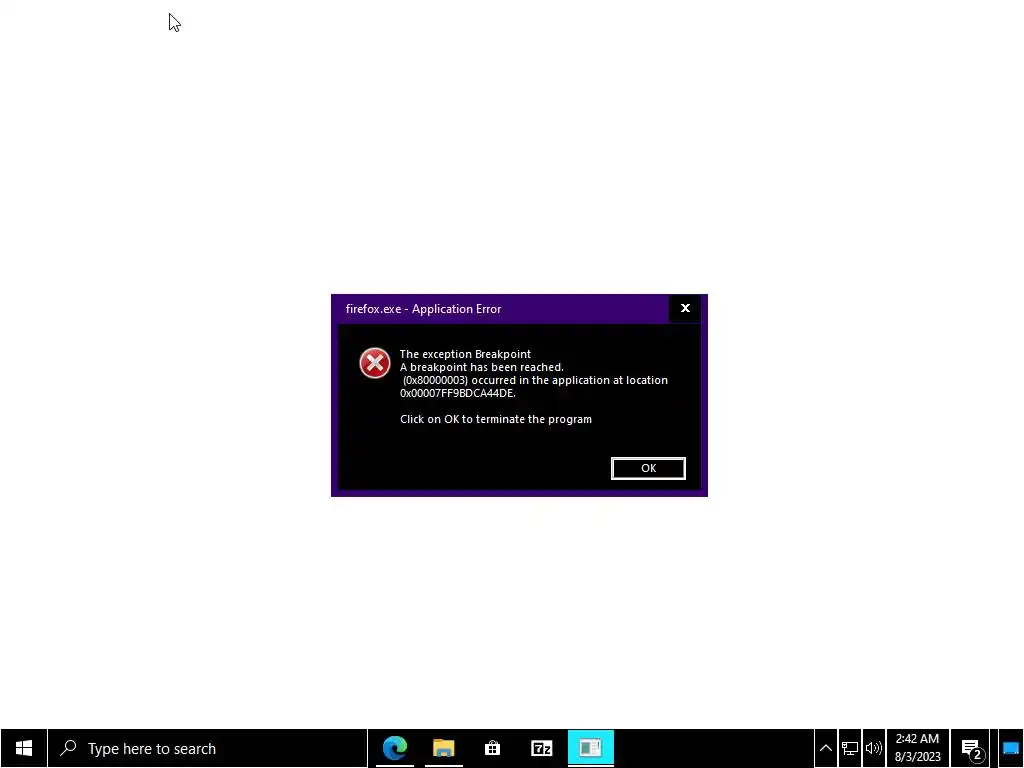Image resolution: width=1024 pixels, height=768 pixels.
Task: Click OK to terminate the program
Action: pos(648,468)
